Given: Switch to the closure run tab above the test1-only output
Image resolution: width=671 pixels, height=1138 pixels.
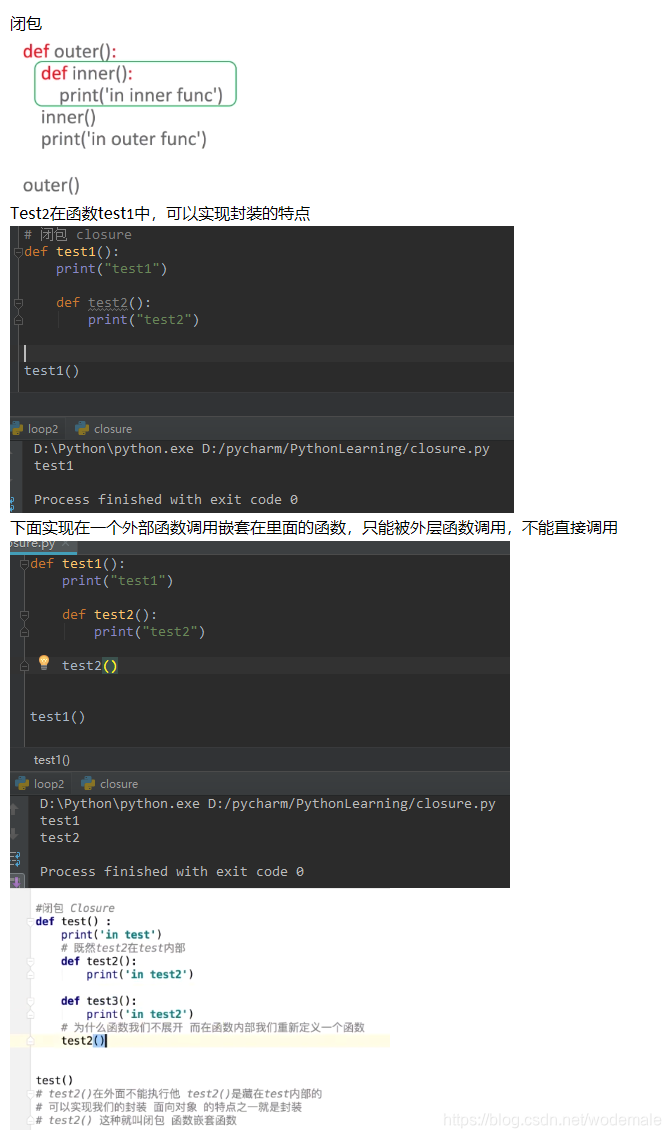Looking at the screenshot, I should [104, 428].
